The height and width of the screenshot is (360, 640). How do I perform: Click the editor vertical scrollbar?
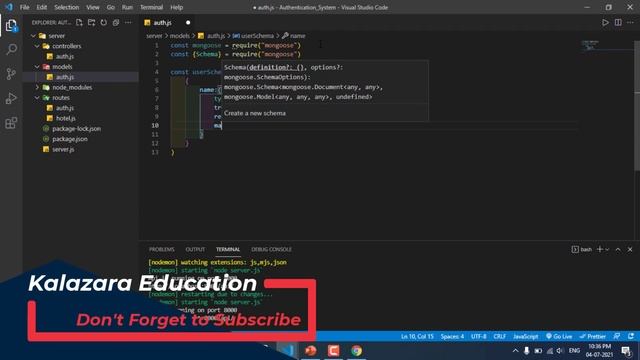point(637,105)
